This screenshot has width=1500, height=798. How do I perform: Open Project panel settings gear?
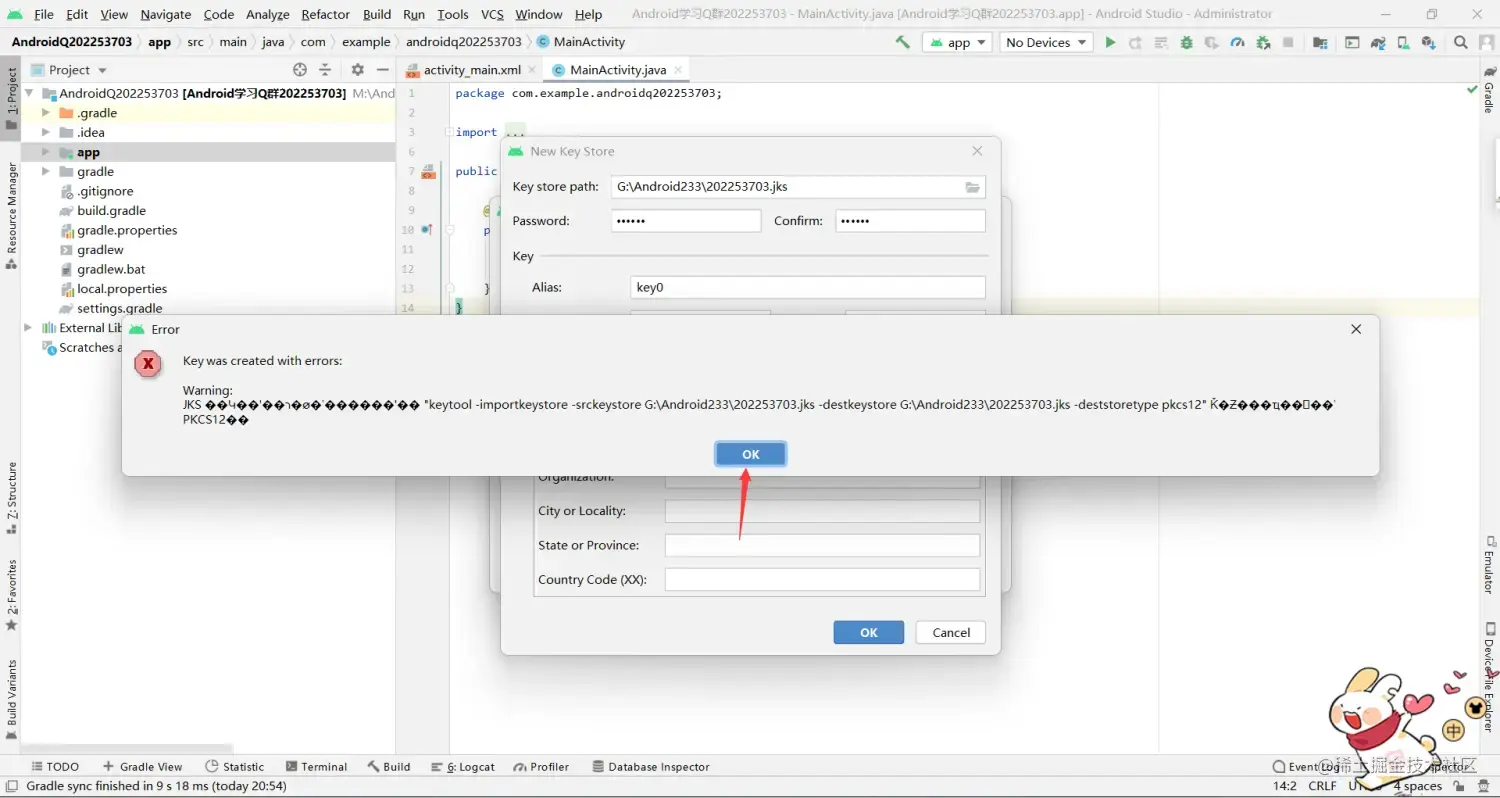[x=358, y=70]
